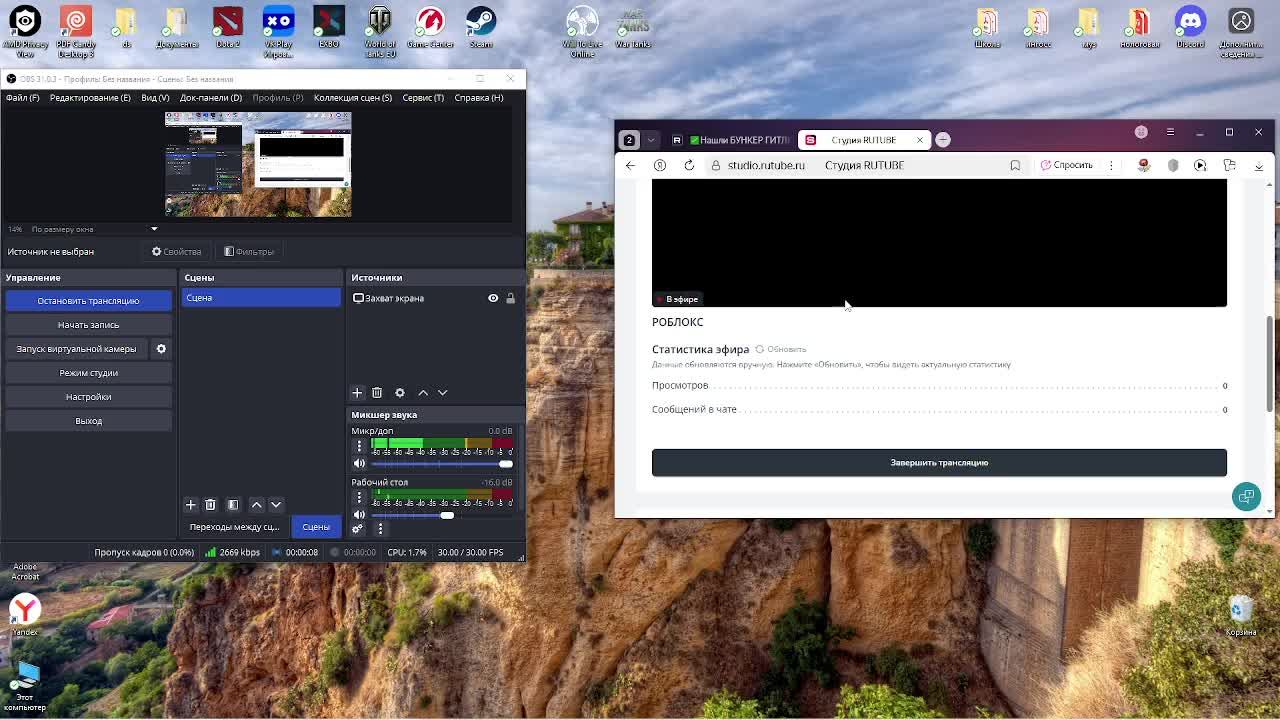Open Фильтры for the source
The height and width of the screenshot is (720, 1280).
249,252
